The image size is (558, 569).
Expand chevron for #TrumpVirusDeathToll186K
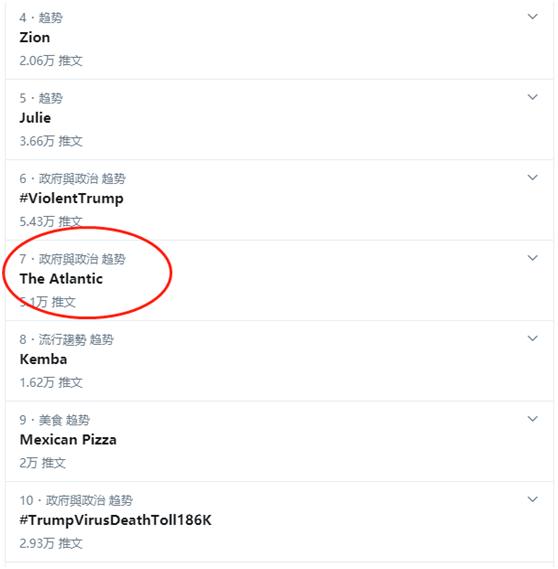point(532,500)
